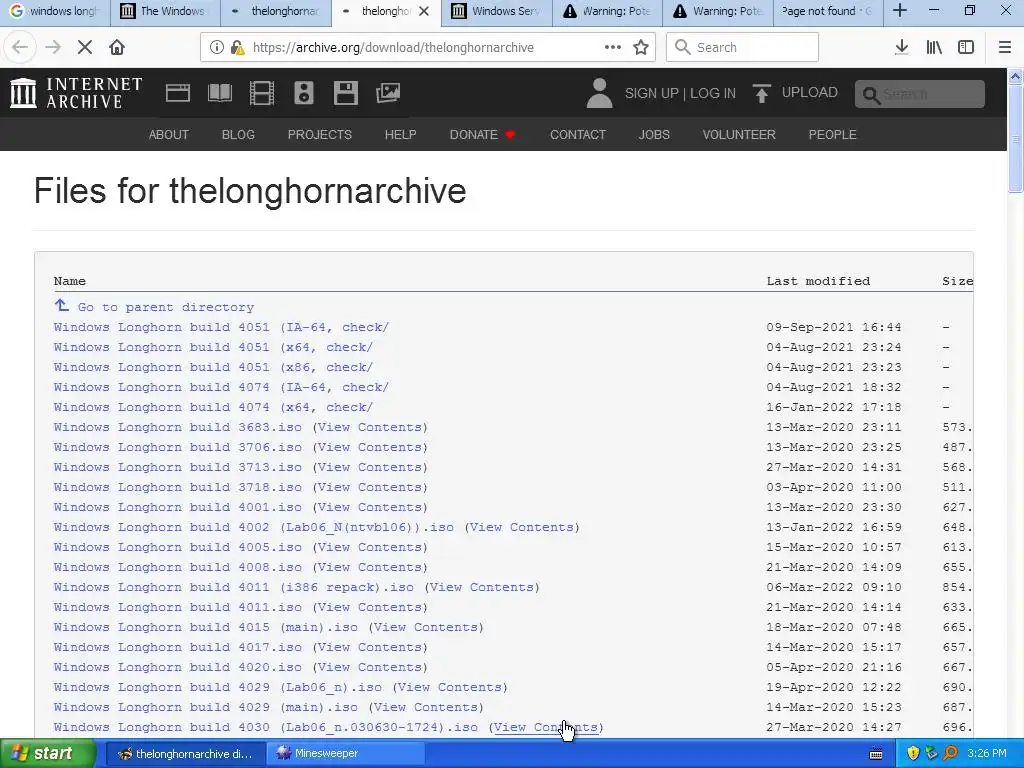Click the Firefox search input field
This screenshot has width=1024, height=768.
tap(742, 47)
